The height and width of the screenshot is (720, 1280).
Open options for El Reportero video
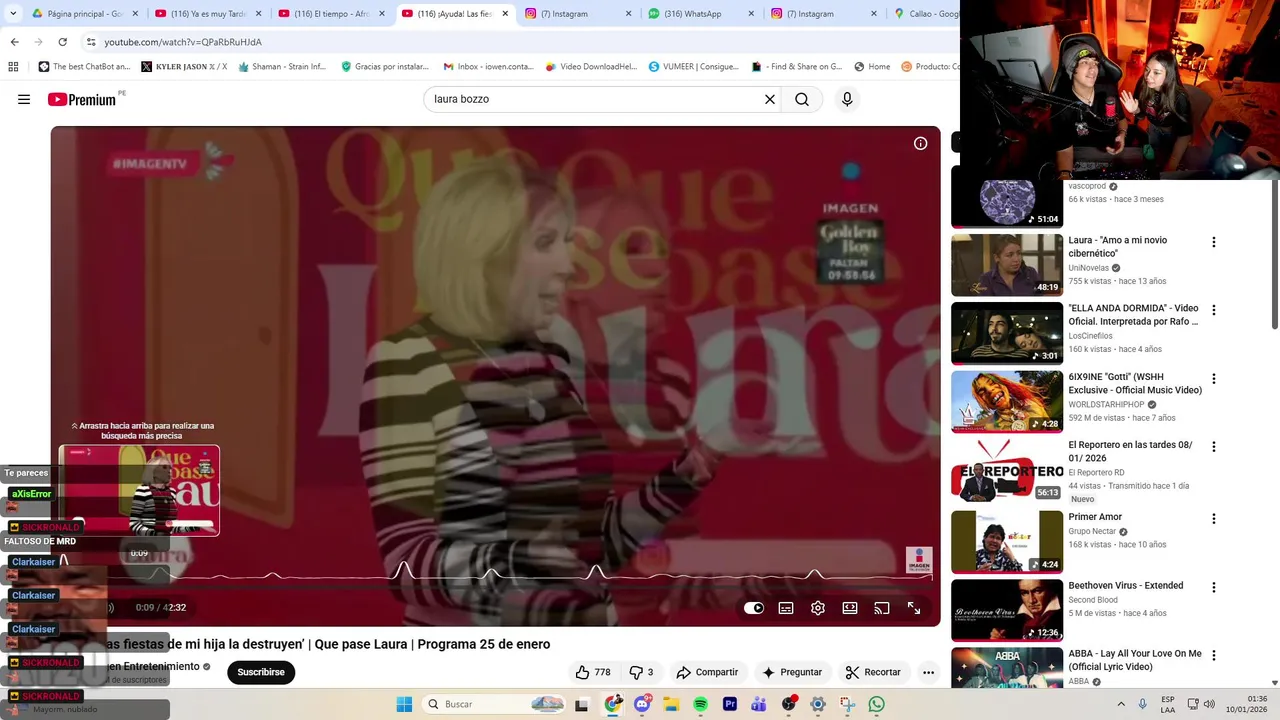1214,447
